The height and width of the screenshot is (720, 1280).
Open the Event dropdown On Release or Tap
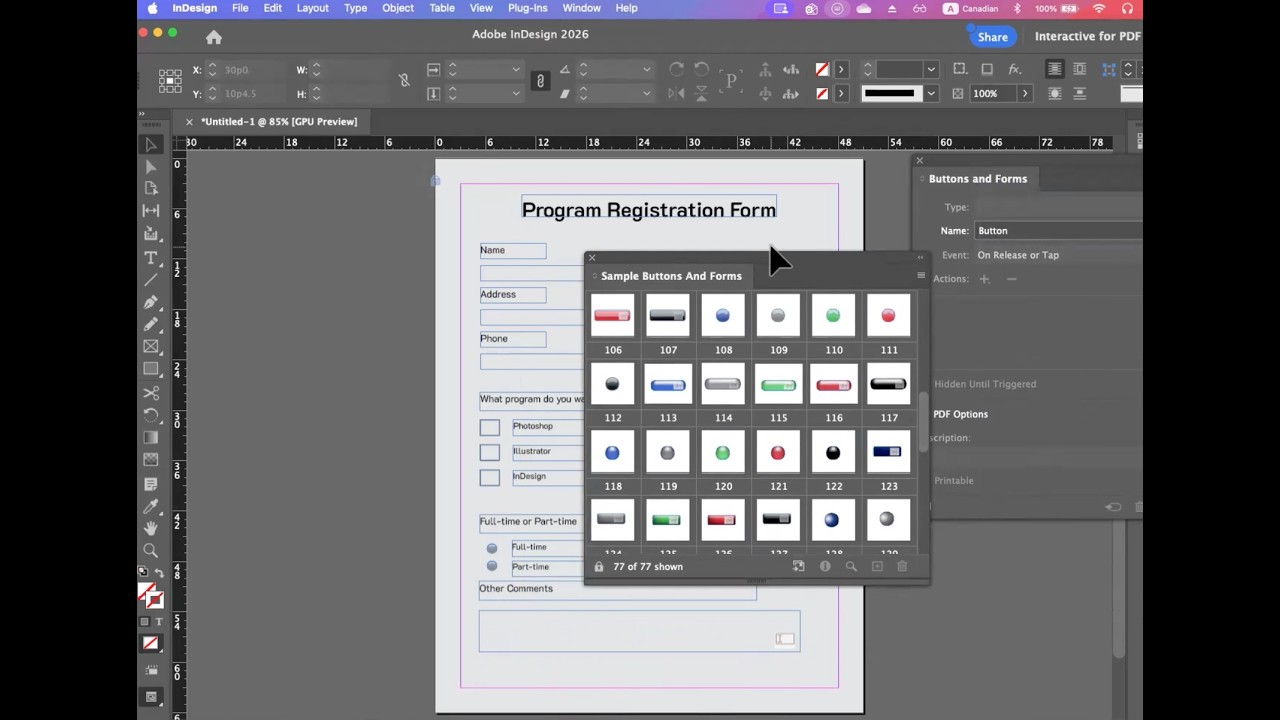point(1060,255)
